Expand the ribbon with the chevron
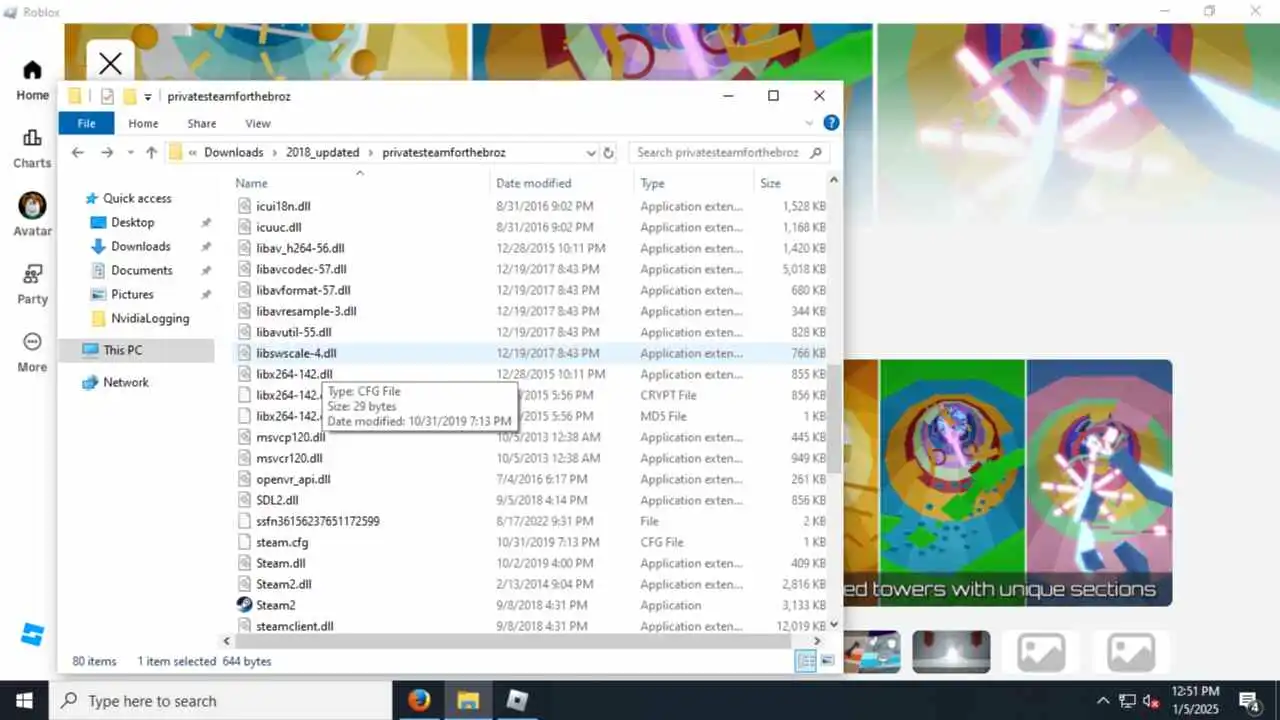This screenshot has width=1280, height=720. coord(810,123)
